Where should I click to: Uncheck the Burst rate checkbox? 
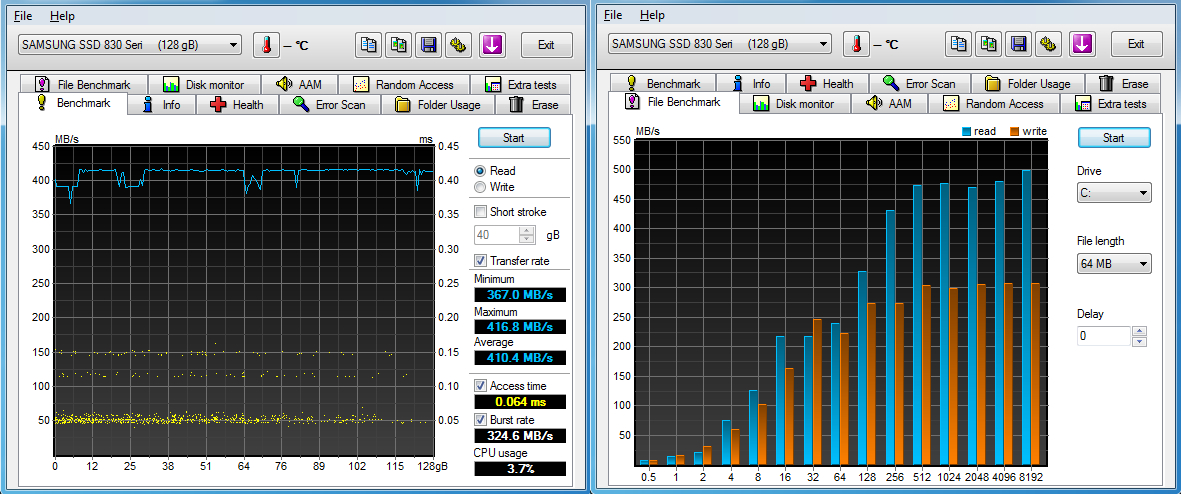click(x=481, y=419)
